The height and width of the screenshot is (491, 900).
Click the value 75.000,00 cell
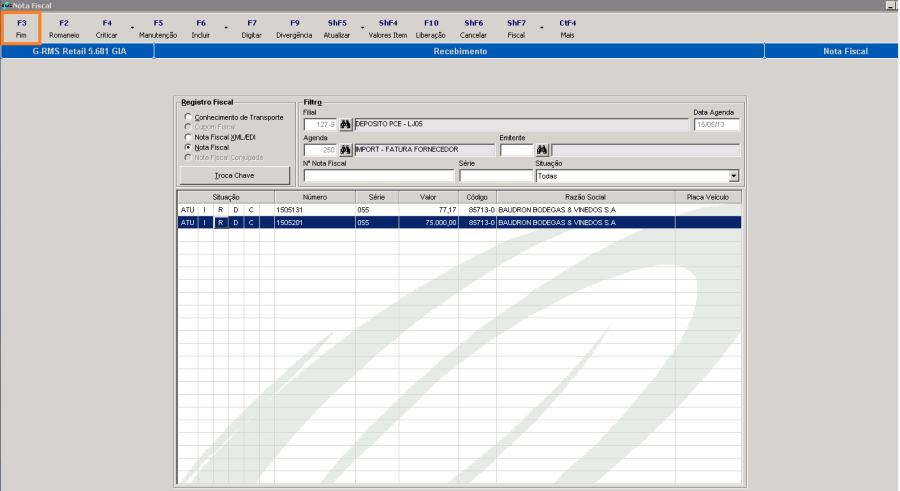tap(429, 222)
